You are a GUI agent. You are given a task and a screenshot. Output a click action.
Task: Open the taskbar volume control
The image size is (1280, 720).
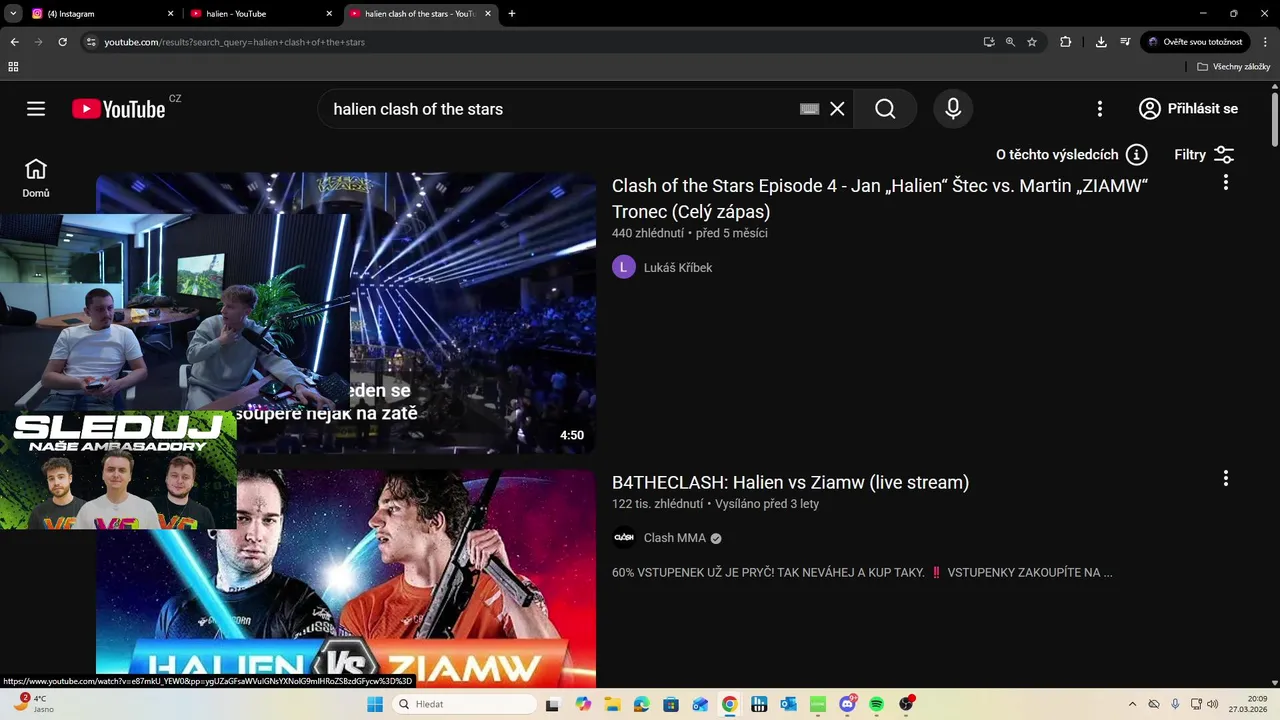pos(1213,704)
